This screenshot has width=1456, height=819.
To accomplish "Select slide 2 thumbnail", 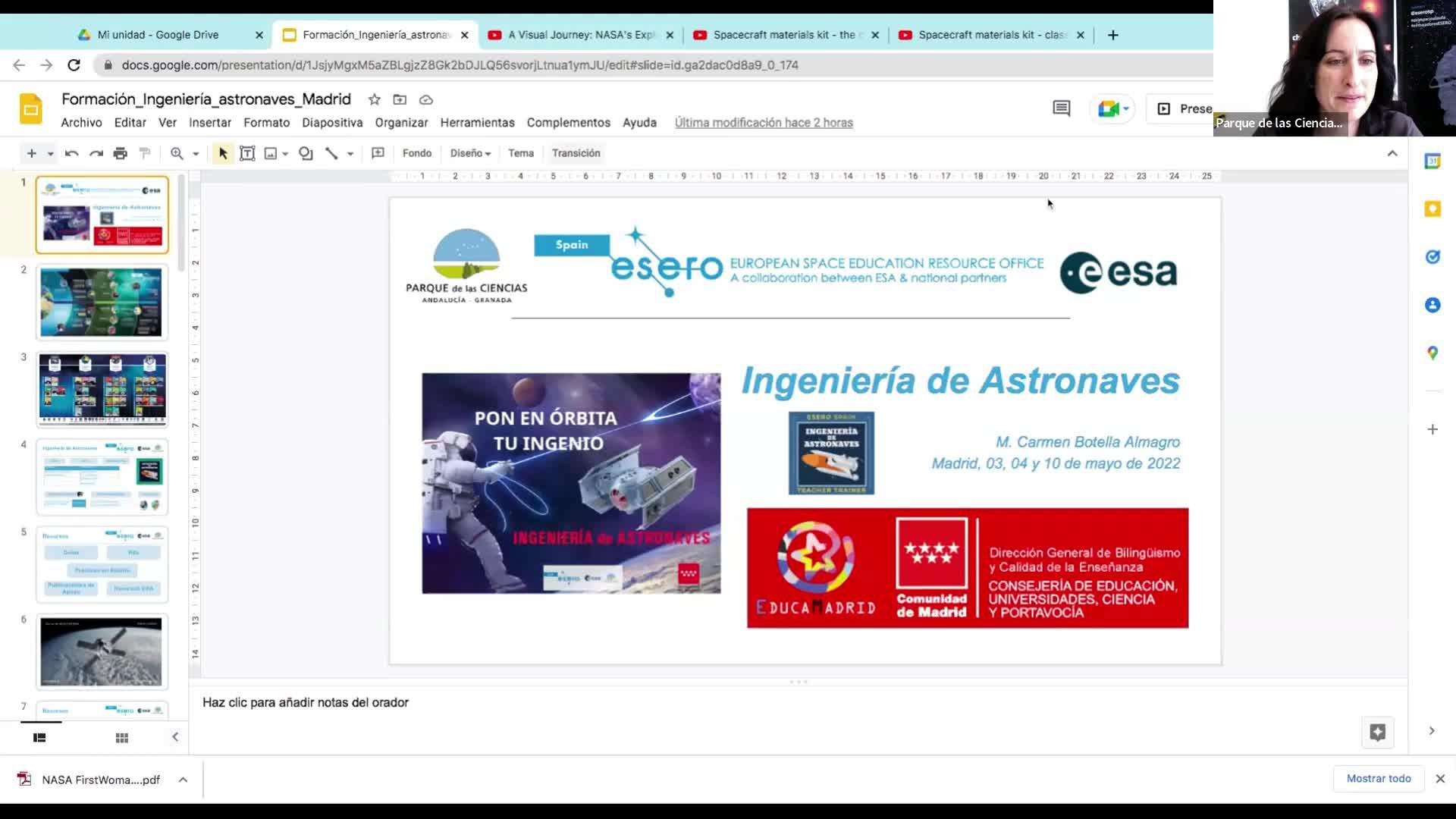I will click(102, 303).
